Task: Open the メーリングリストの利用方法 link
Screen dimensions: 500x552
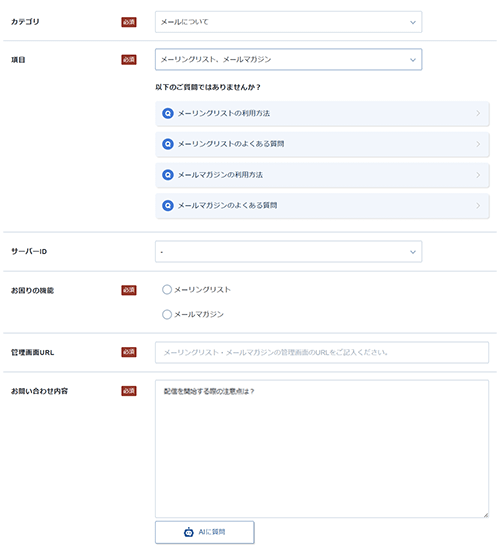Action: pos(322,113)
